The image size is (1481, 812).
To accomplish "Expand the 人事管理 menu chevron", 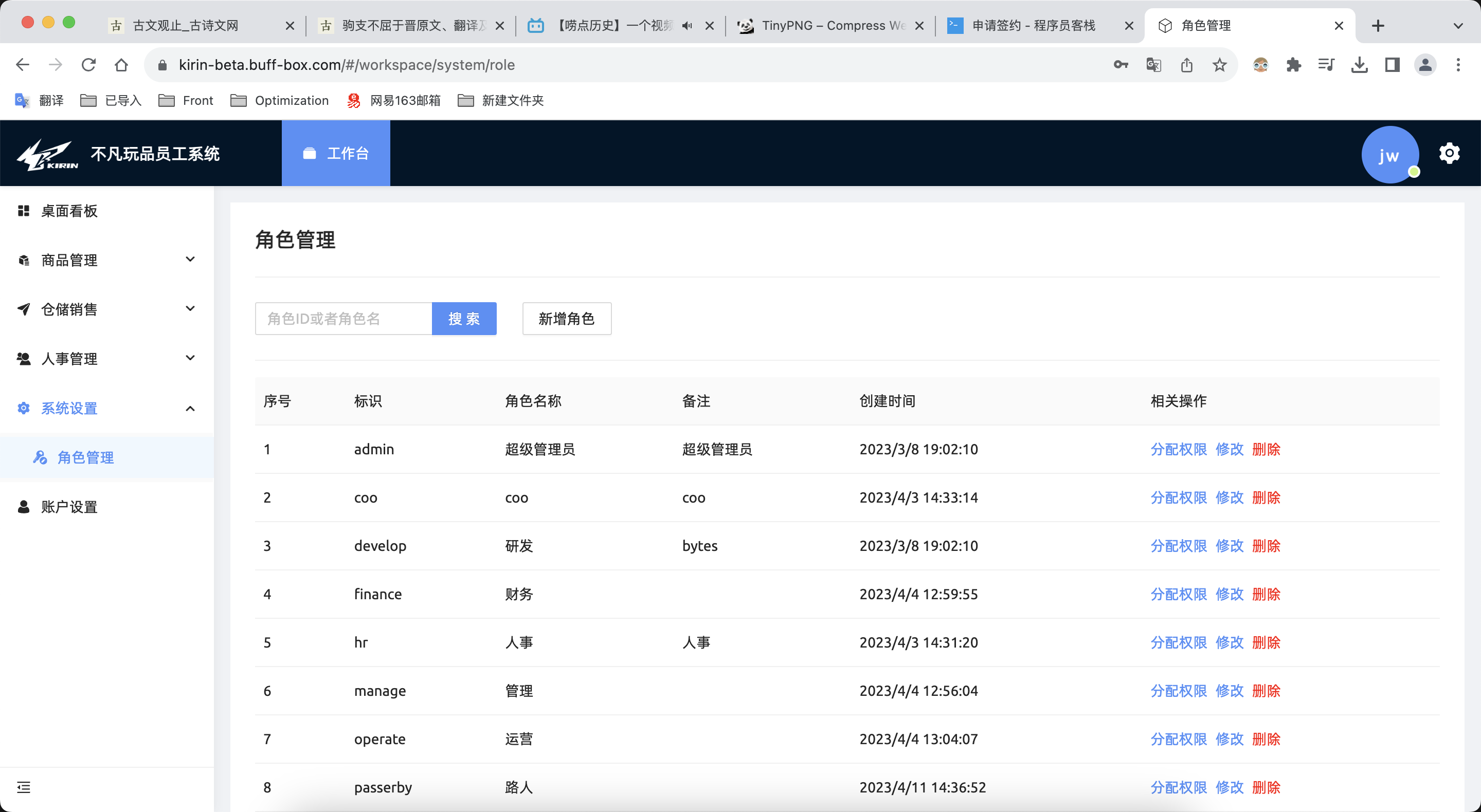I will tap(190, 358).
